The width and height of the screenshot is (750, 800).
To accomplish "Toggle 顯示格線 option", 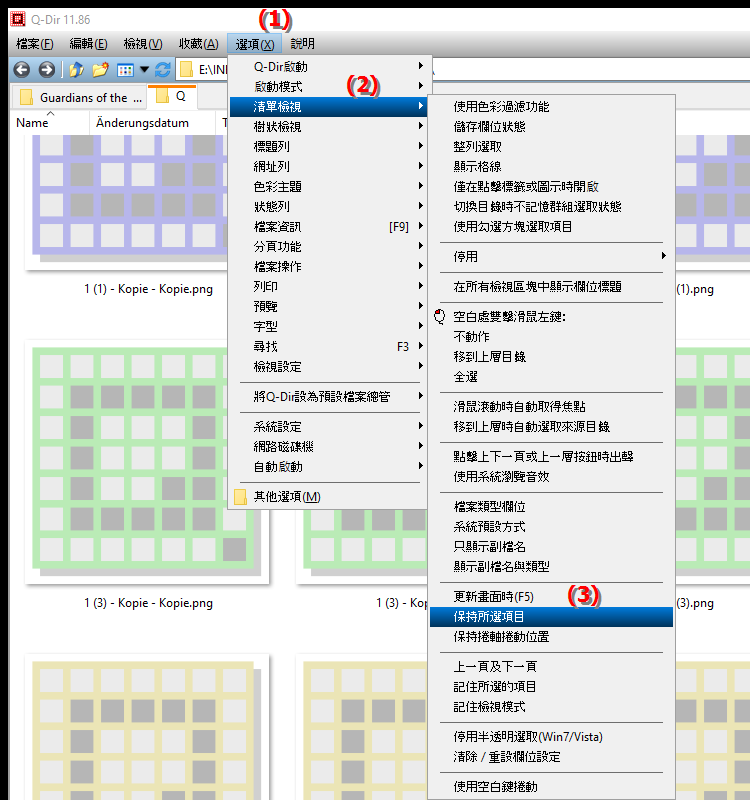I will click(551, 166).
